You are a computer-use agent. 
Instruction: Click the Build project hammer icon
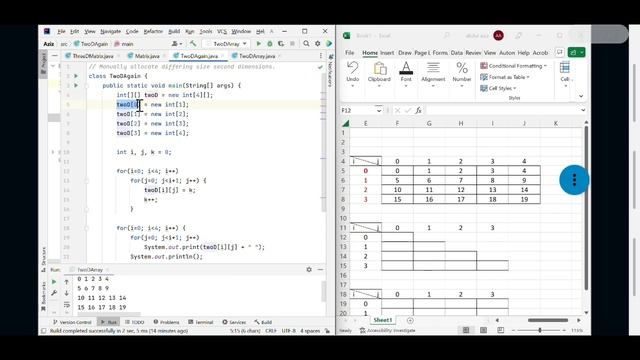point(193,44)
